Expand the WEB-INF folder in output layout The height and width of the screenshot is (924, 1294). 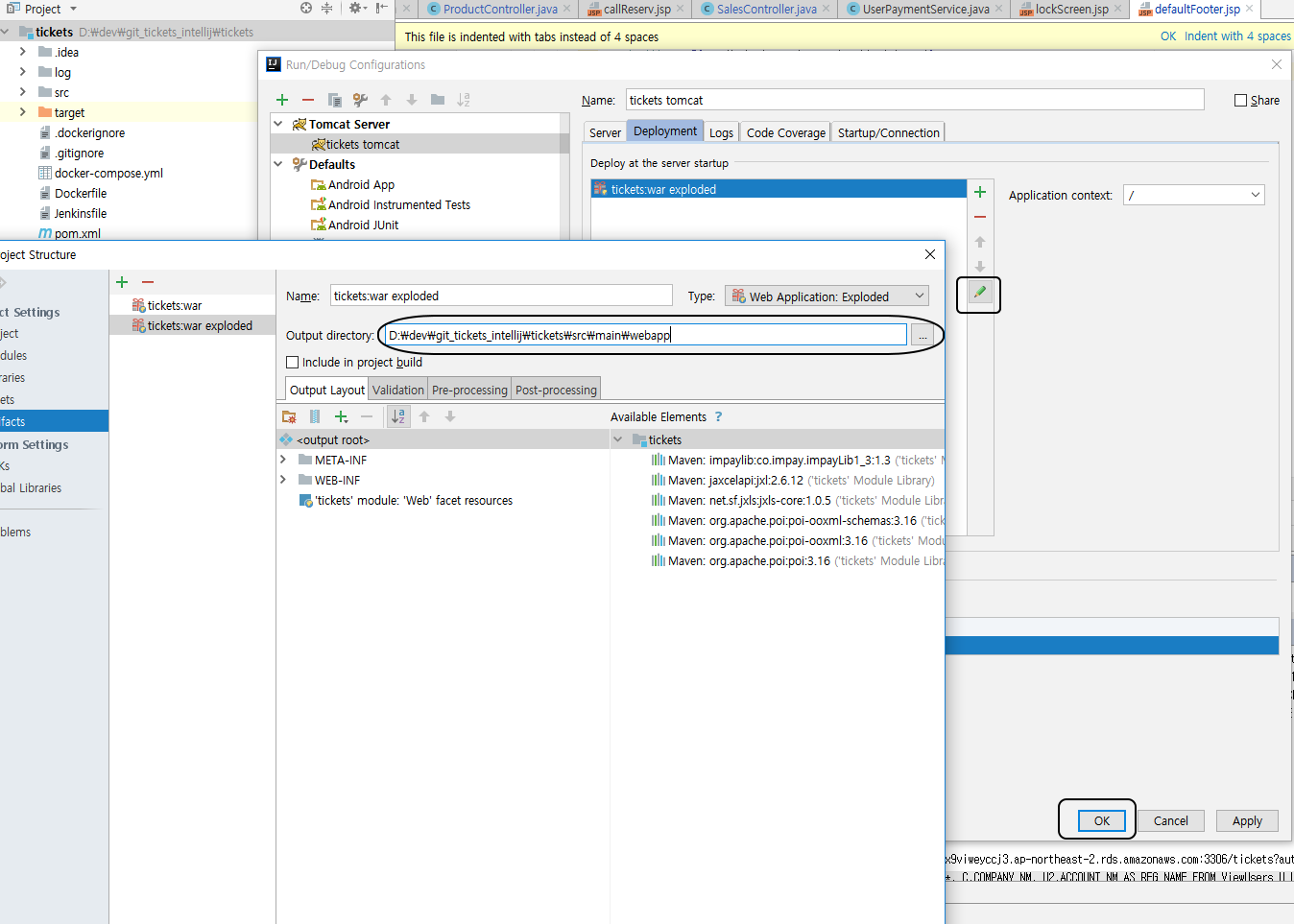[x=283, y=480]
